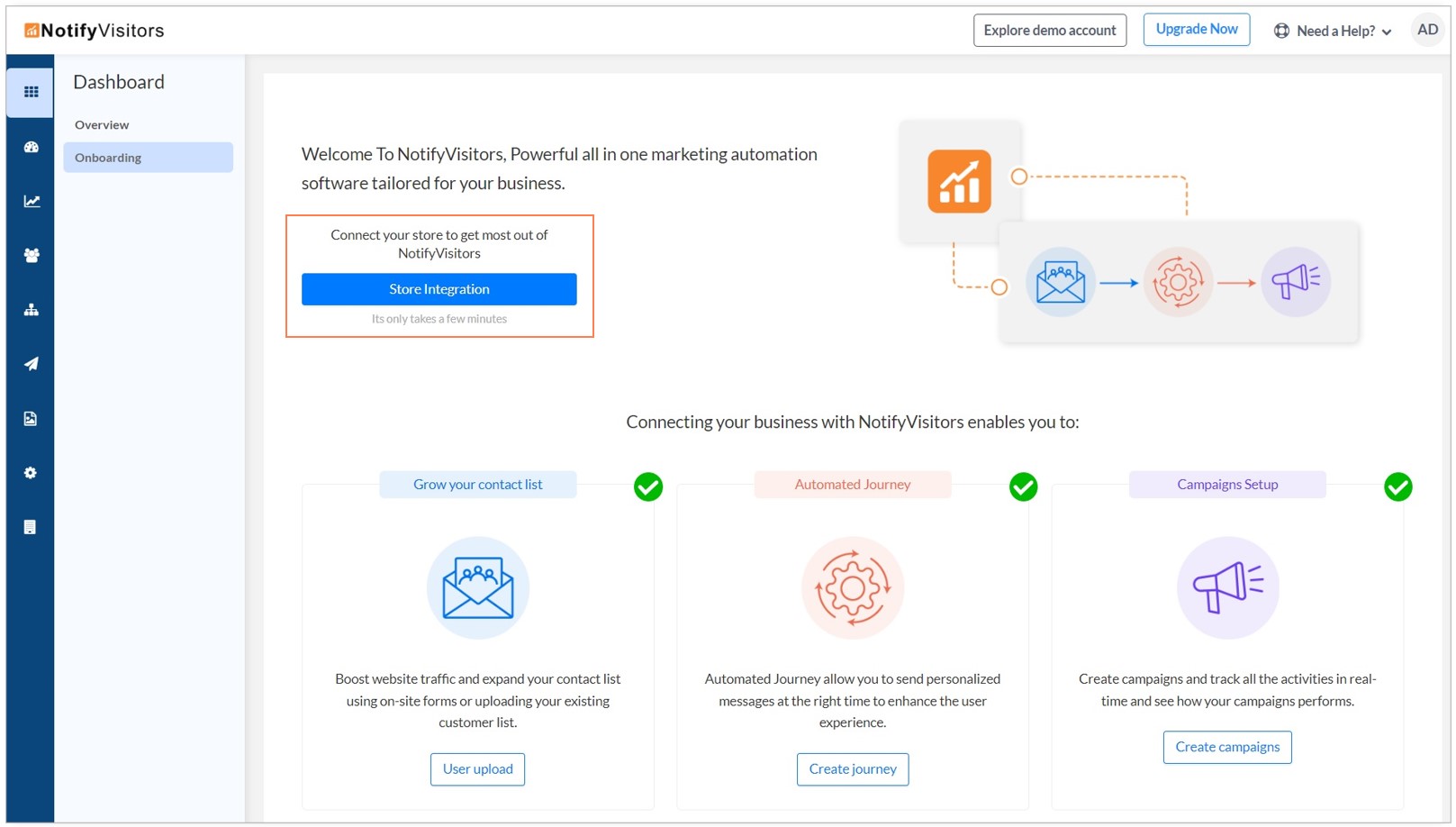Open the Dashboard grid icon in sidebar
Viewport: 1456px width, 827px height.
[31, 92]
